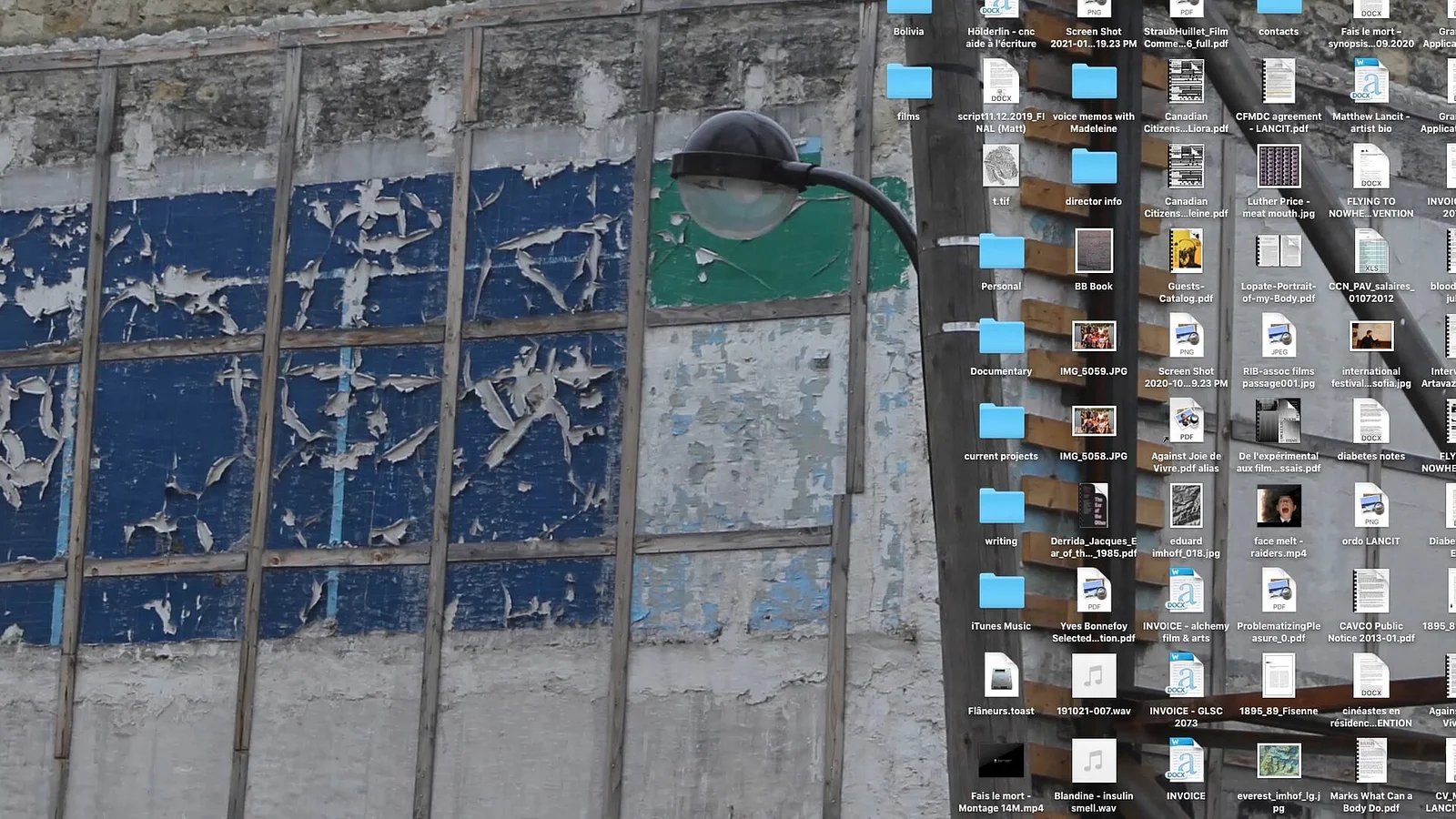Screen dimensions: 1456x819
Task: Click the everest_imhof_lg.jpg map thumbnail
Action: click(x=1278, y=762)
